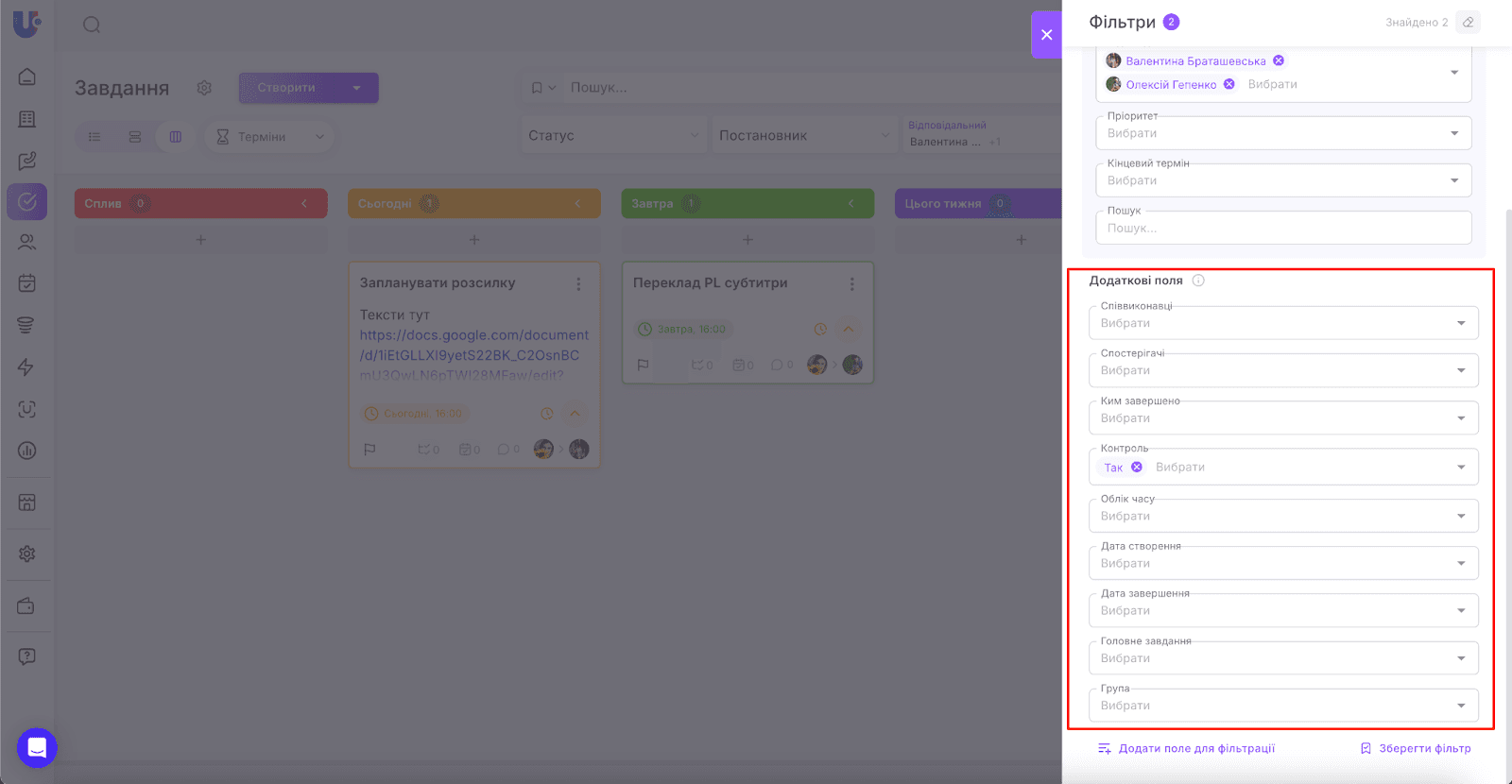Click Додати поле для фільтрації link
This screenshot has width=1512, height=784.
[x=1187, y=748]
